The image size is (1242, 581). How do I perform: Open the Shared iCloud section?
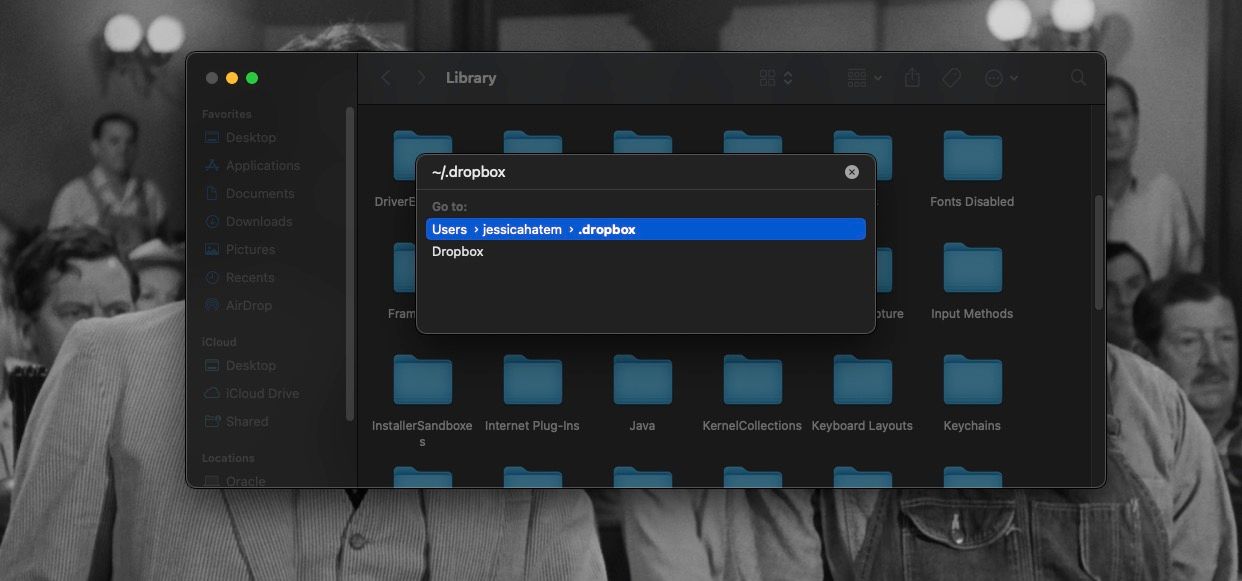tap(245, 421)
